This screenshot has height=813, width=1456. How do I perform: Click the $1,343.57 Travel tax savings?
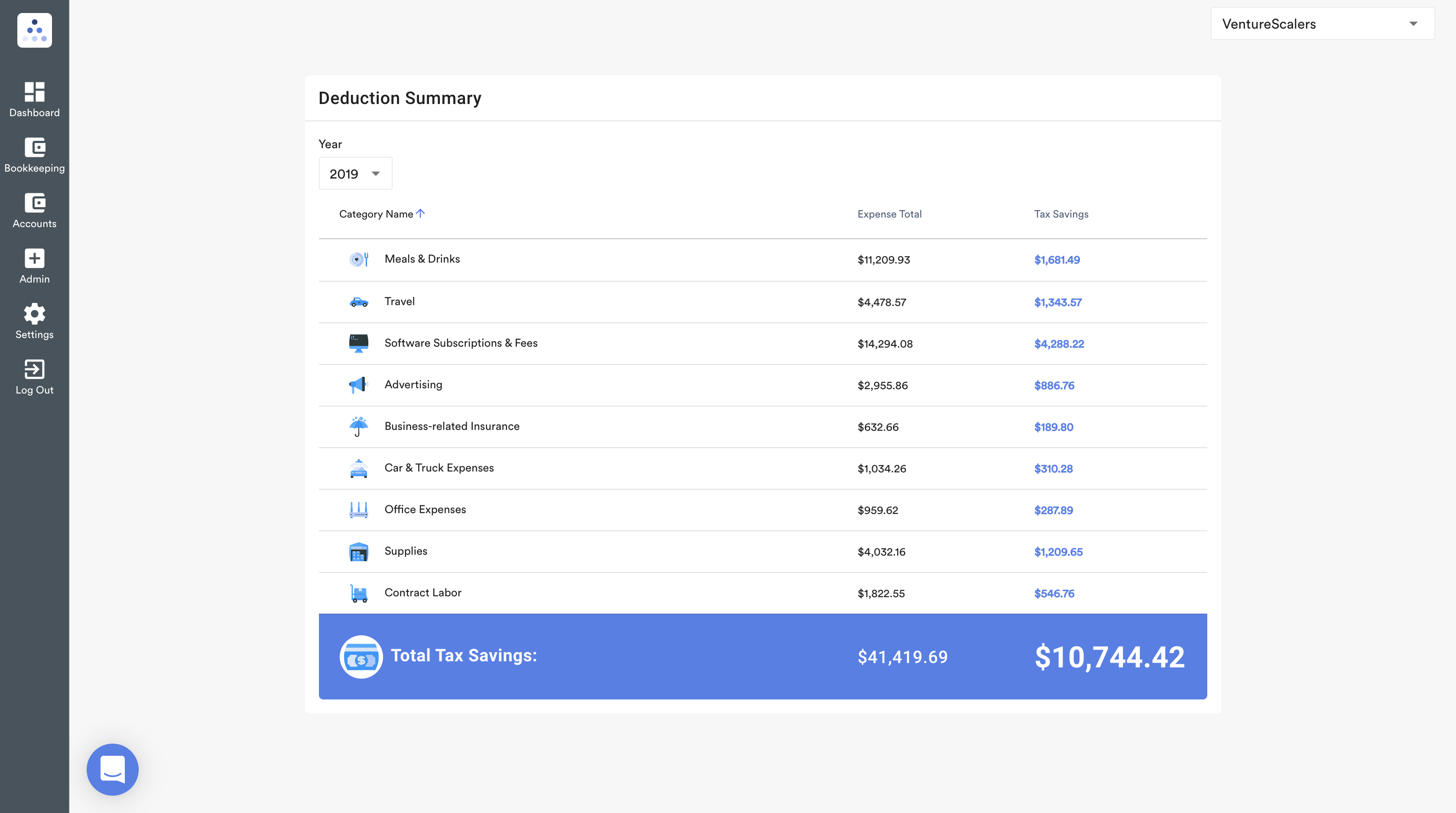pyautogui.click(x=1057, y=302)
